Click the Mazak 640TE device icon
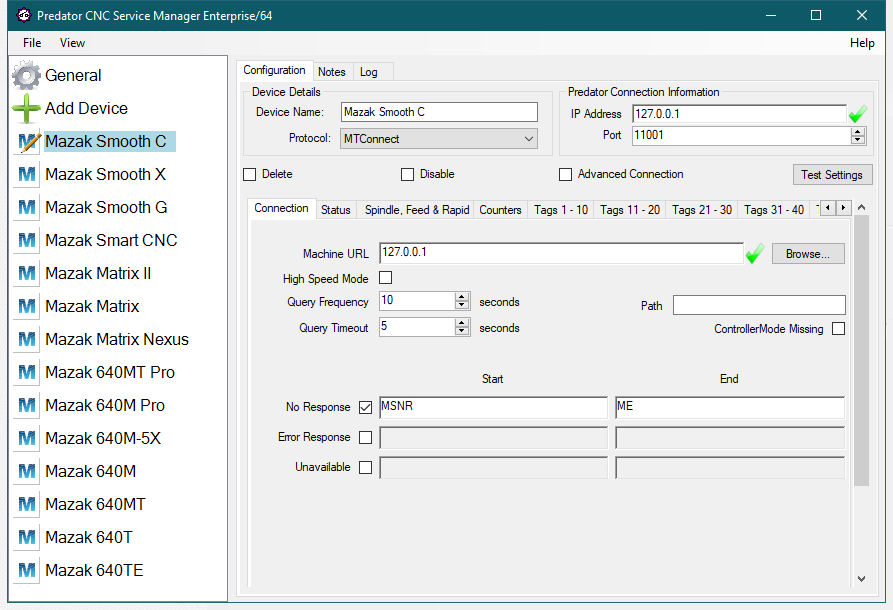The image size is (893, 610). click(x=28, y=571)
